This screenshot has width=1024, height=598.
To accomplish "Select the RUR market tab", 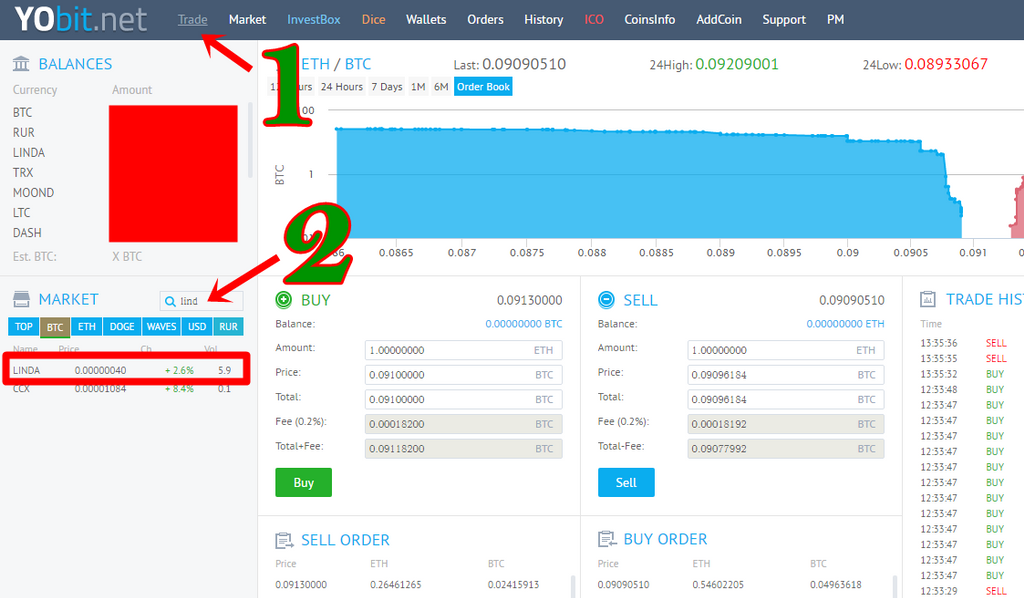I will point(229,326).
